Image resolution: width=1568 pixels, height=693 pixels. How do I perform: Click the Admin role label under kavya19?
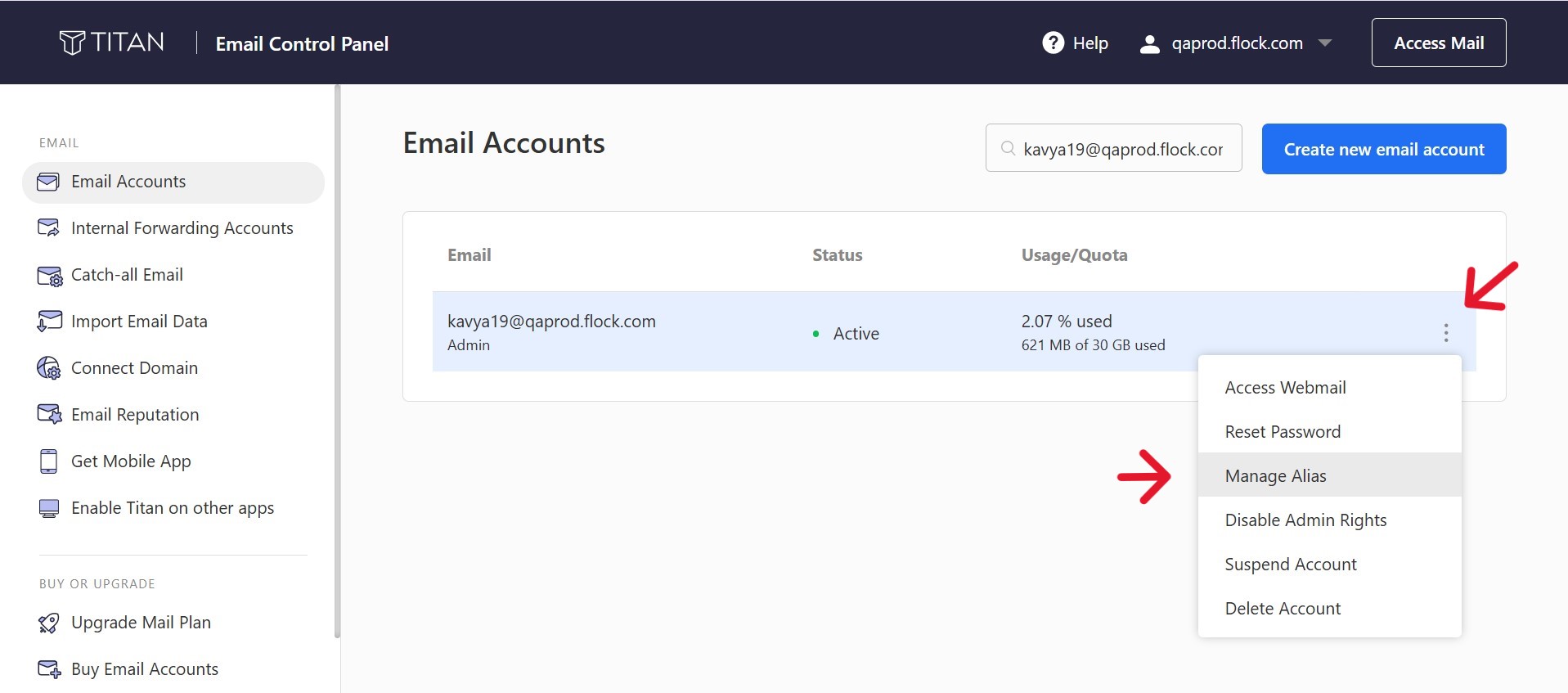click(468, 345)
